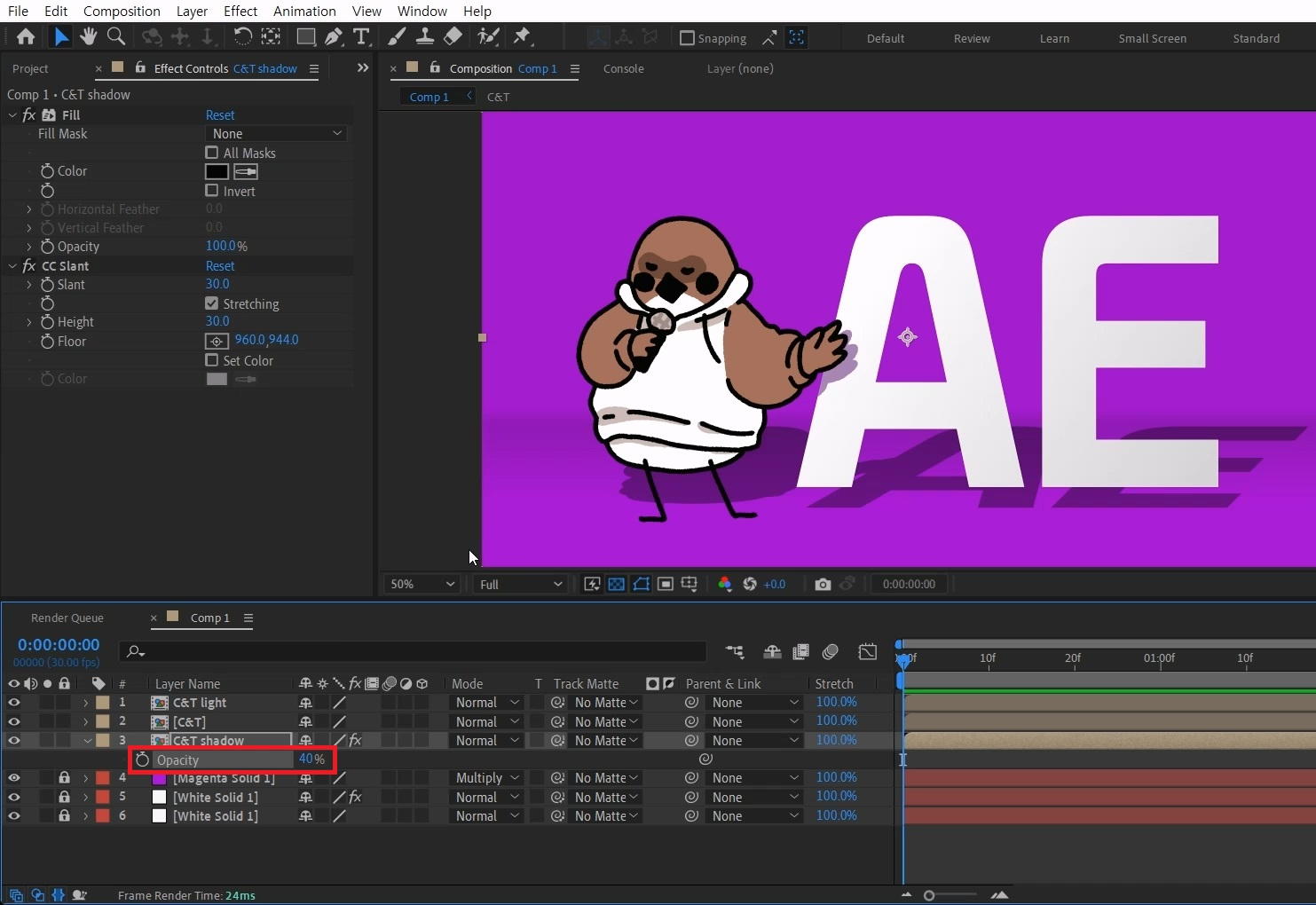Image resolution: width=1316 pixels, height=905 pixels.
Task: Click the timeline layer search field
Action: pos(413,651)
